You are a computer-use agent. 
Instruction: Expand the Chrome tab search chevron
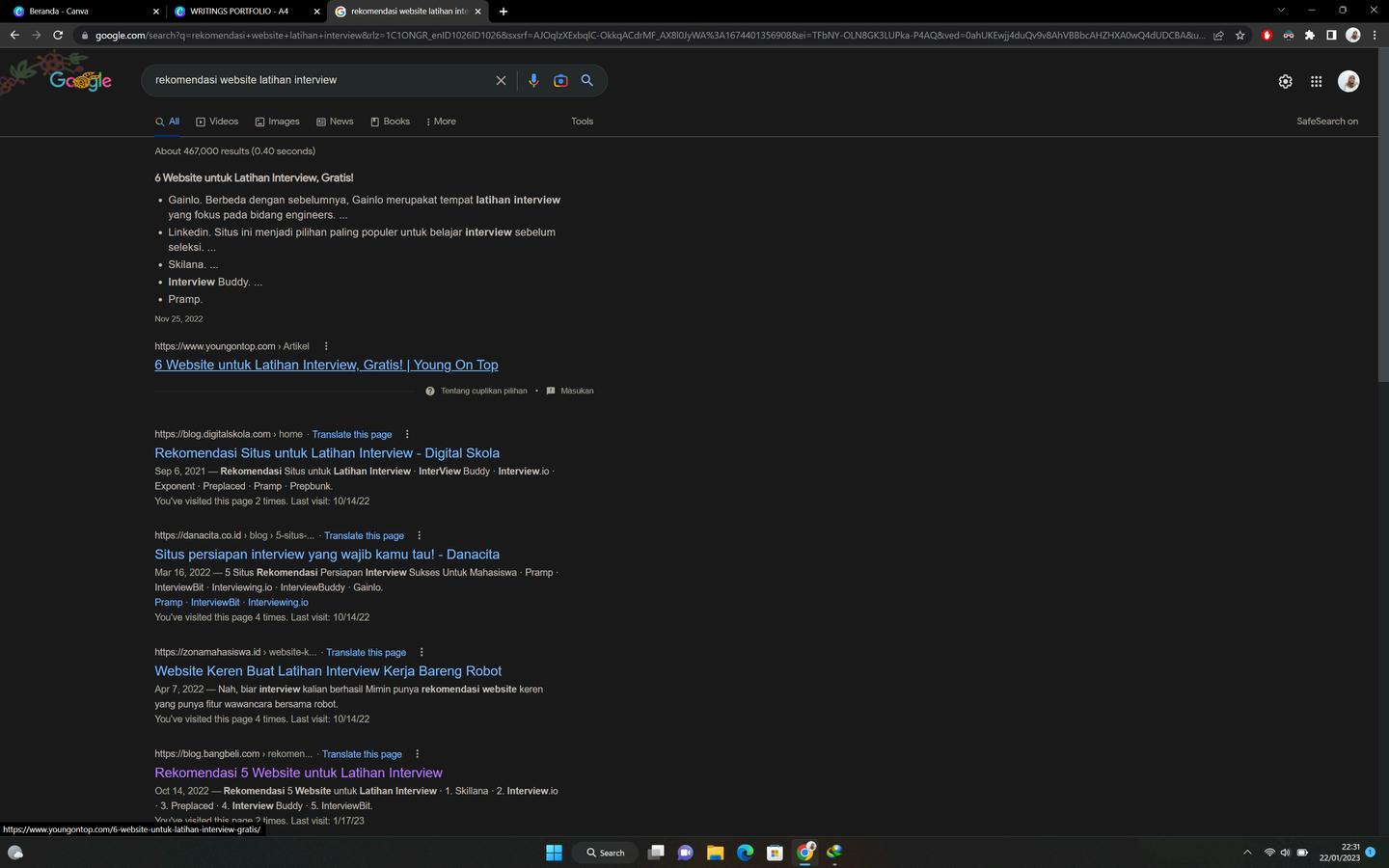click(1281, 11)
